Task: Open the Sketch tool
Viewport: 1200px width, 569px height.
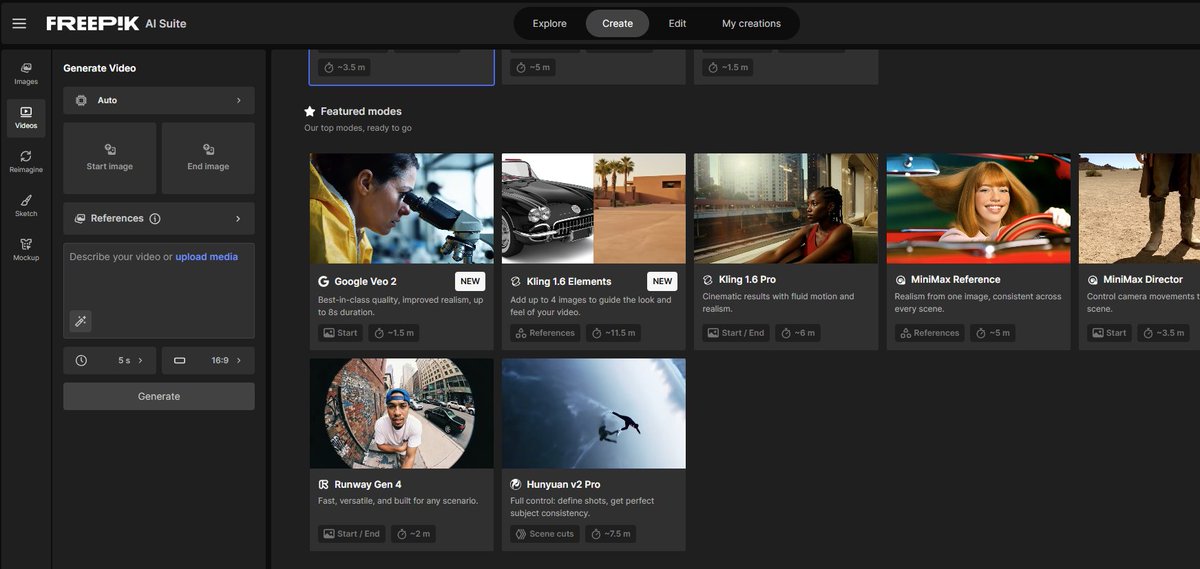Action: 26,206
